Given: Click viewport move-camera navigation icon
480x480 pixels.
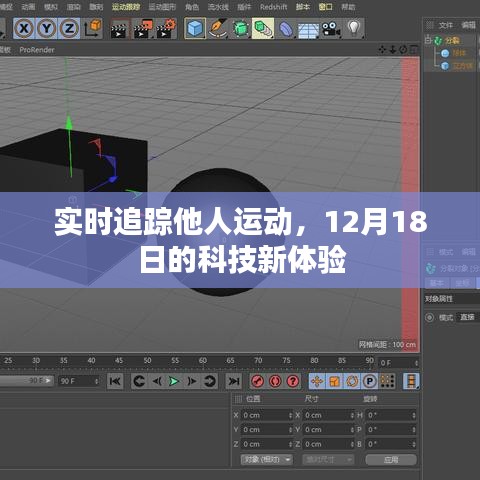Looking at the screenshot, I should (x=382, y=50).
